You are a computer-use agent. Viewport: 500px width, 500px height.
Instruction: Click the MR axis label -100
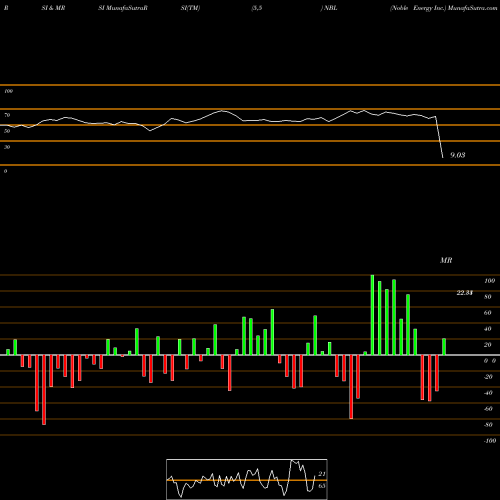489,441
